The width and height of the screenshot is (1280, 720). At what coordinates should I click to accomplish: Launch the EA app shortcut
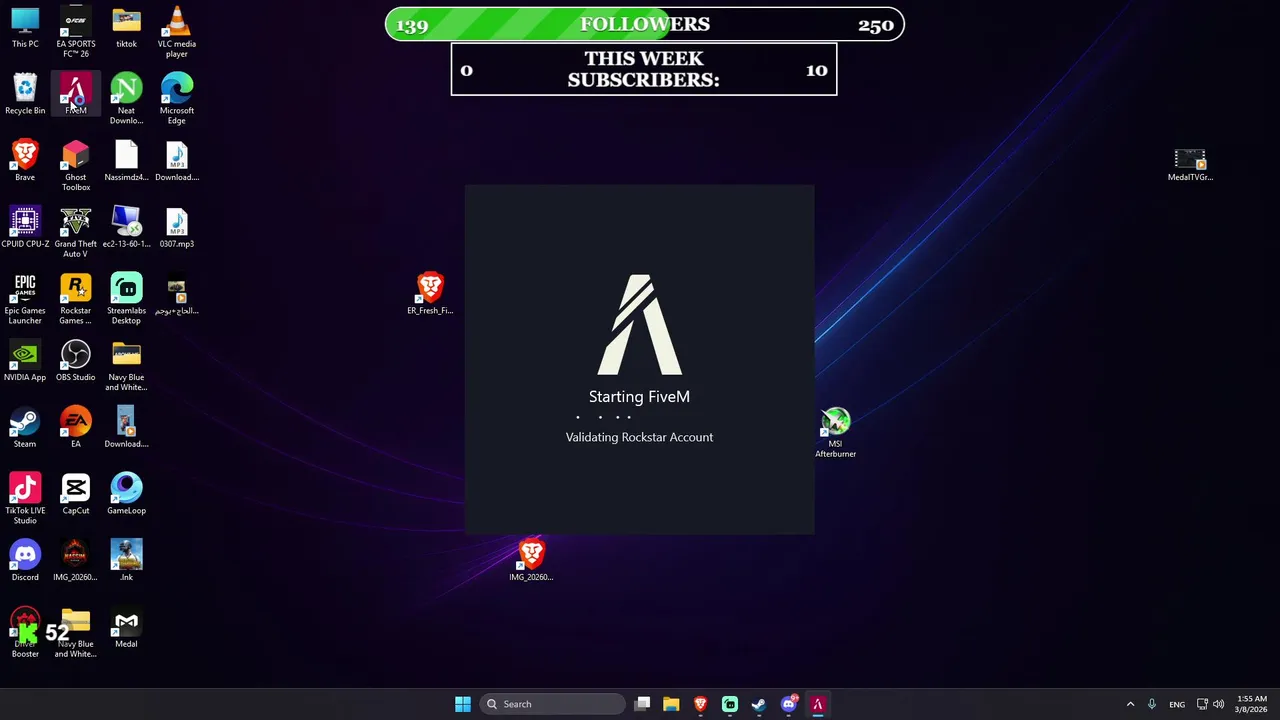(76, 427)
